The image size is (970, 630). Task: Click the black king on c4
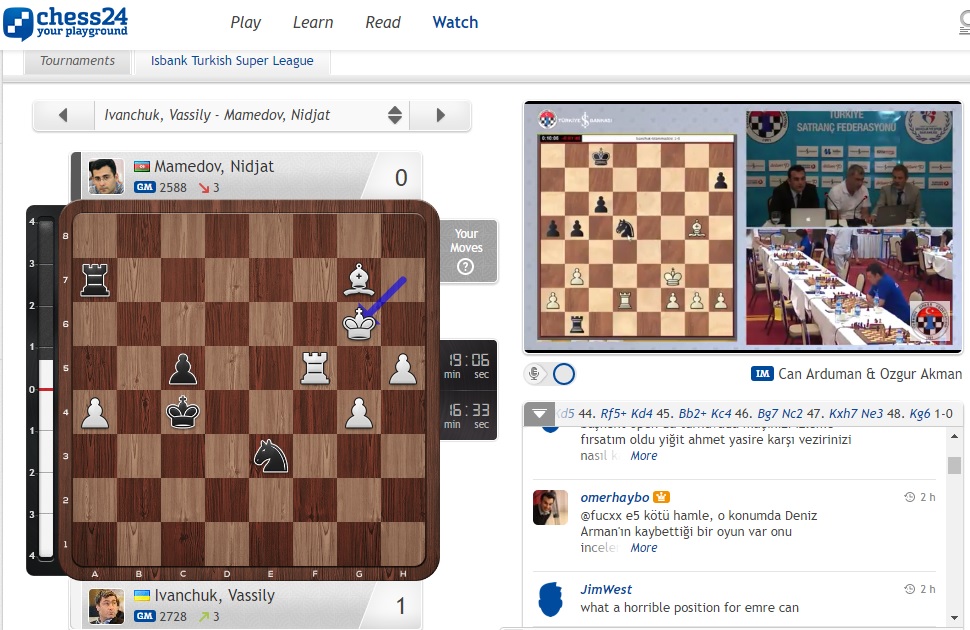pos(183,412)
